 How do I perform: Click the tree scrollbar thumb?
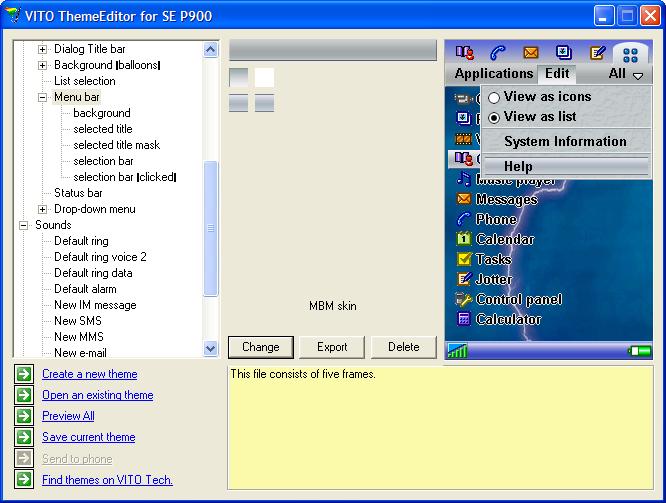coord(211,228)
